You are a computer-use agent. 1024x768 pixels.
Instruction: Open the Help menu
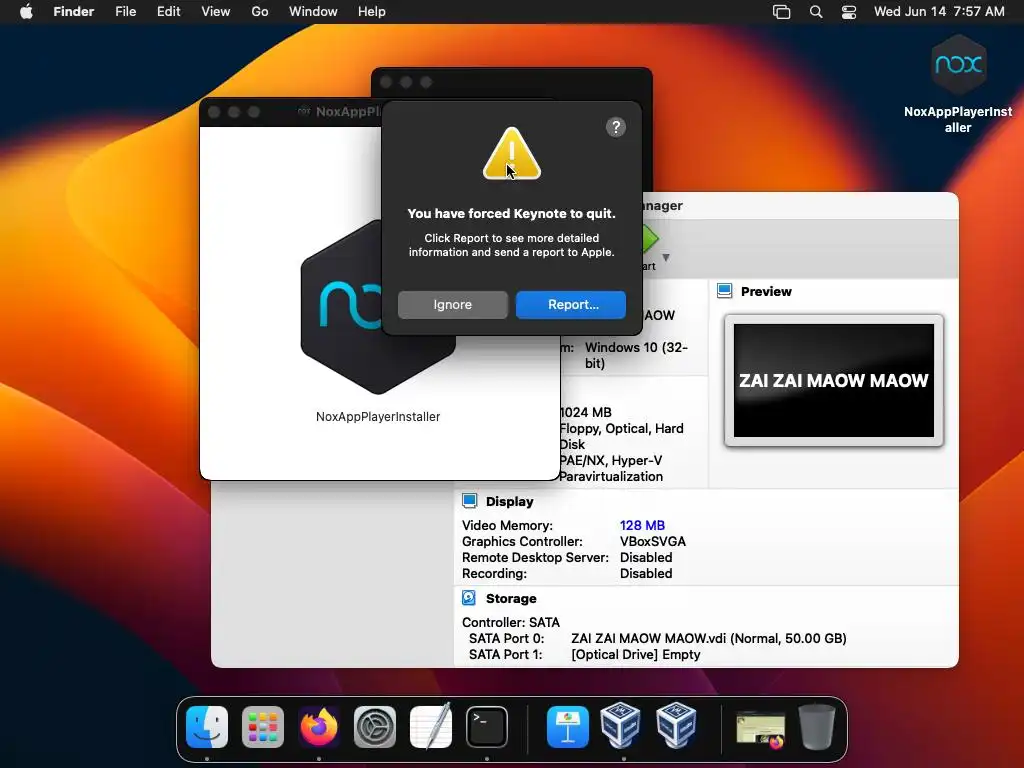click(372, 12)
